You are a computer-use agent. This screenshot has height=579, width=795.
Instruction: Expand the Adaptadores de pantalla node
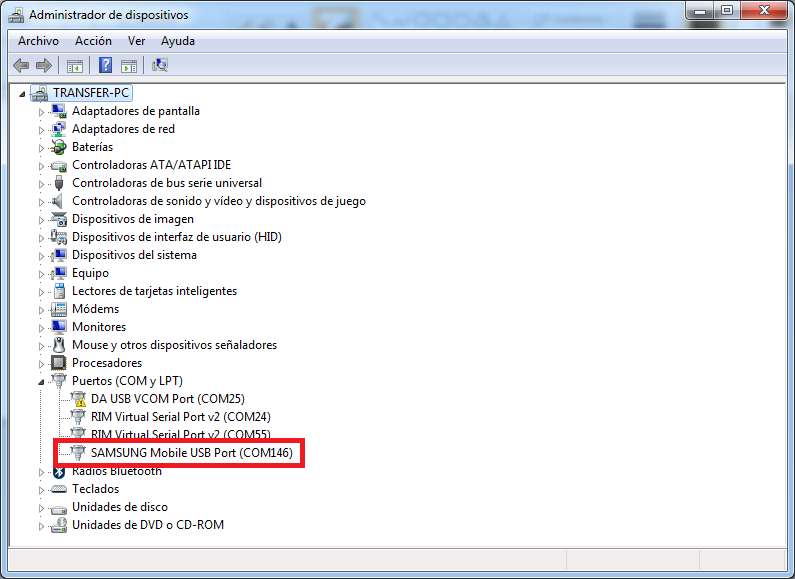pos(42,112)
